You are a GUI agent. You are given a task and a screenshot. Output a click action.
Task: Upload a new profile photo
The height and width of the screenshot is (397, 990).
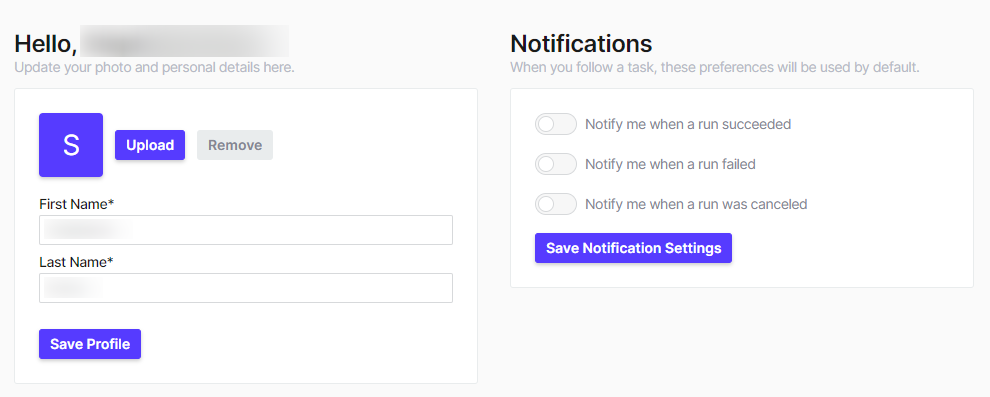tap(150, 145)
